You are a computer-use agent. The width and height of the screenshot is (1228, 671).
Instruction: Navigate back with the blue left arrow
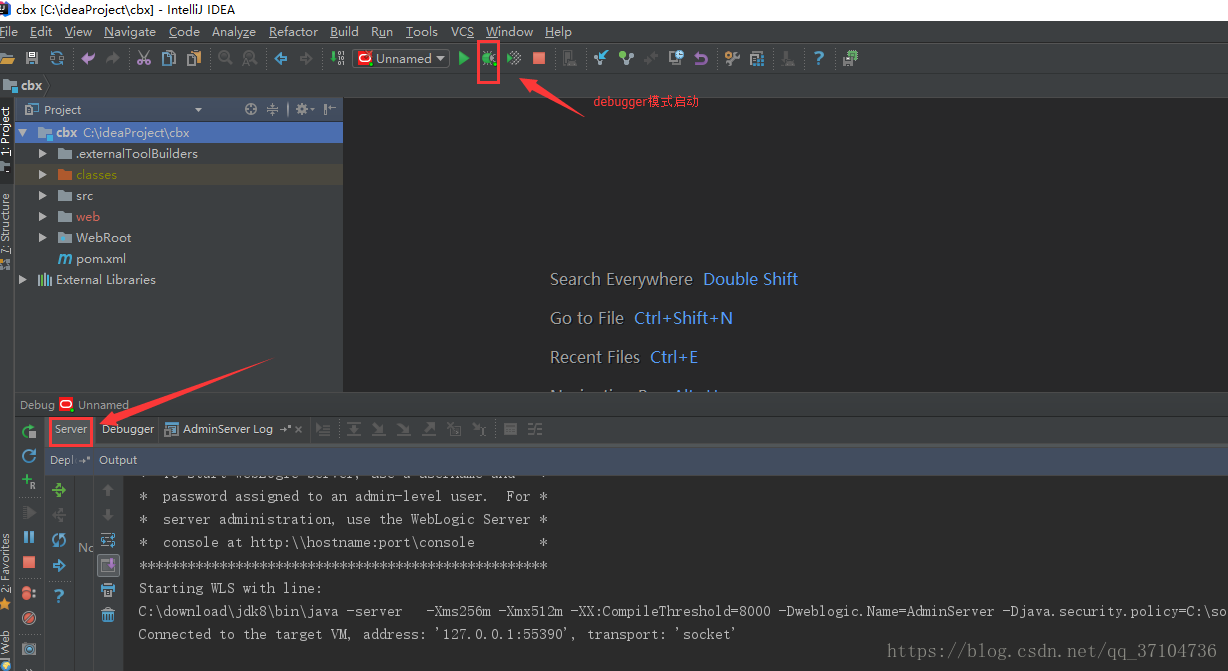point(281,58)
